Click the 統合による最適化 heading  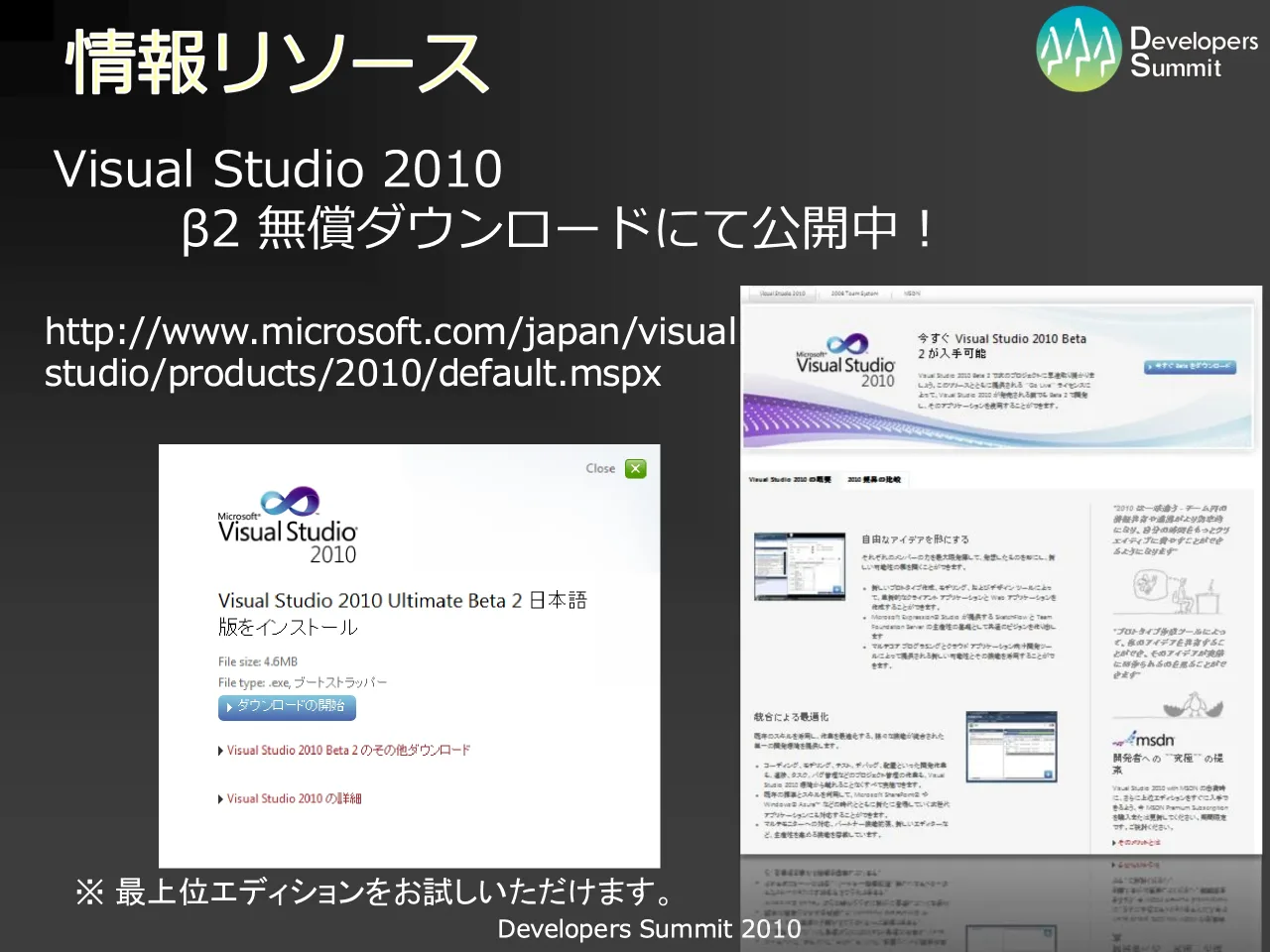click(x=791, y=716)
